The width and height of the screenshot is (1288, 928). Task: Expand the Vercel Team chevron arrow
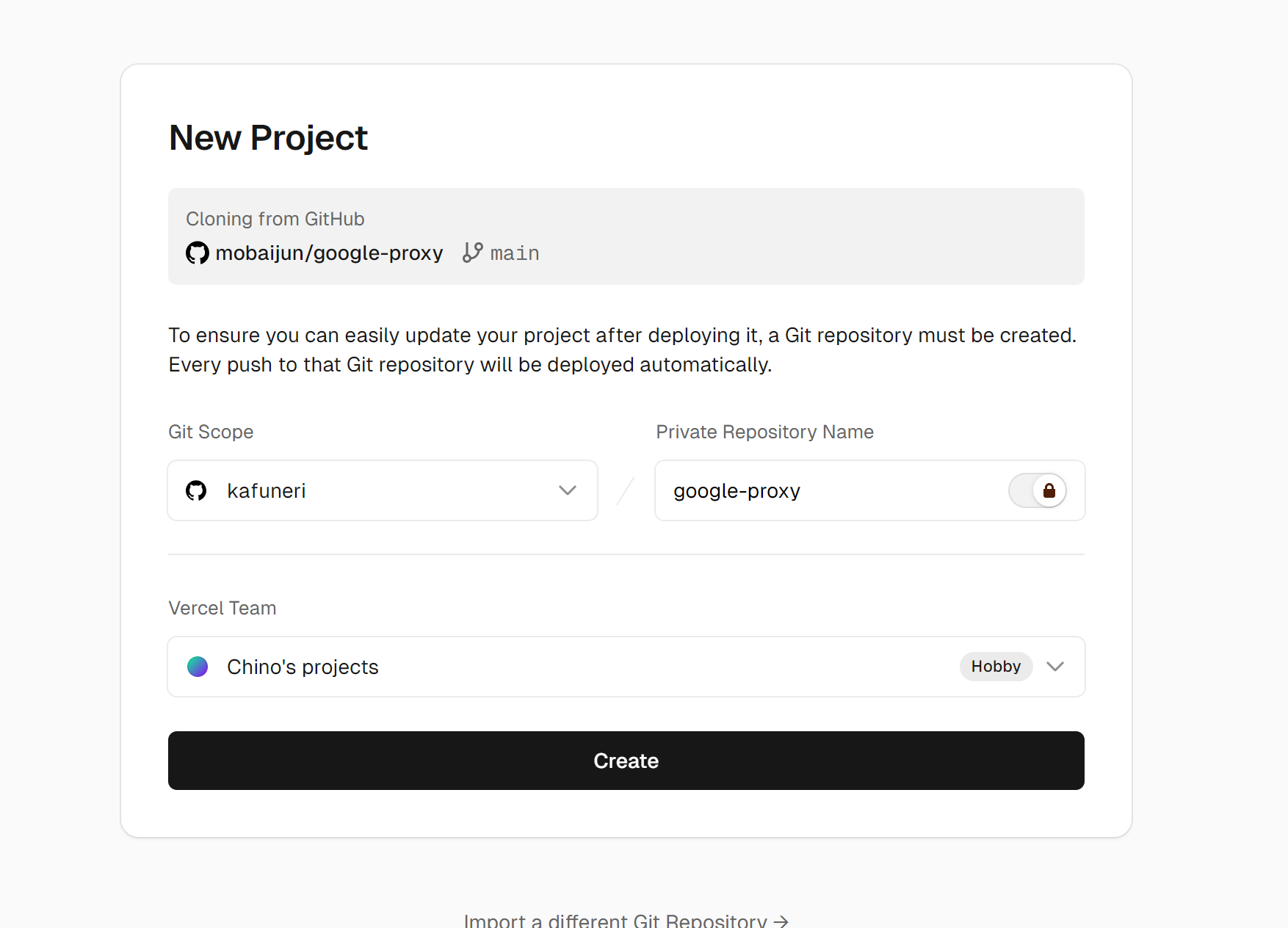click(x=1055, y=667)
